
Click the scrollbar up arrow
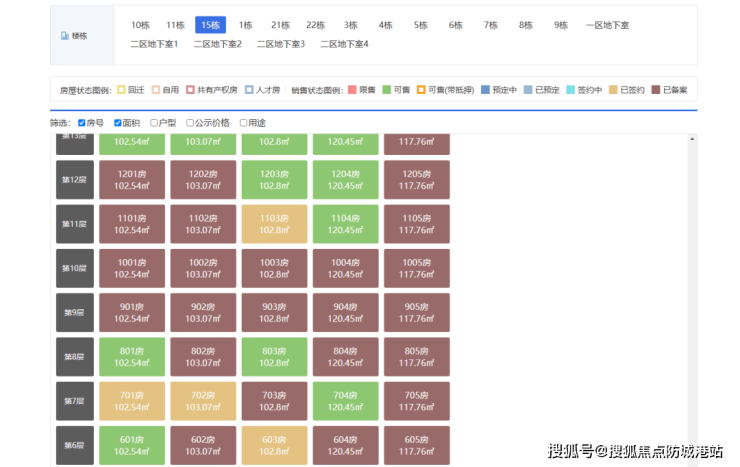point(692,139)
